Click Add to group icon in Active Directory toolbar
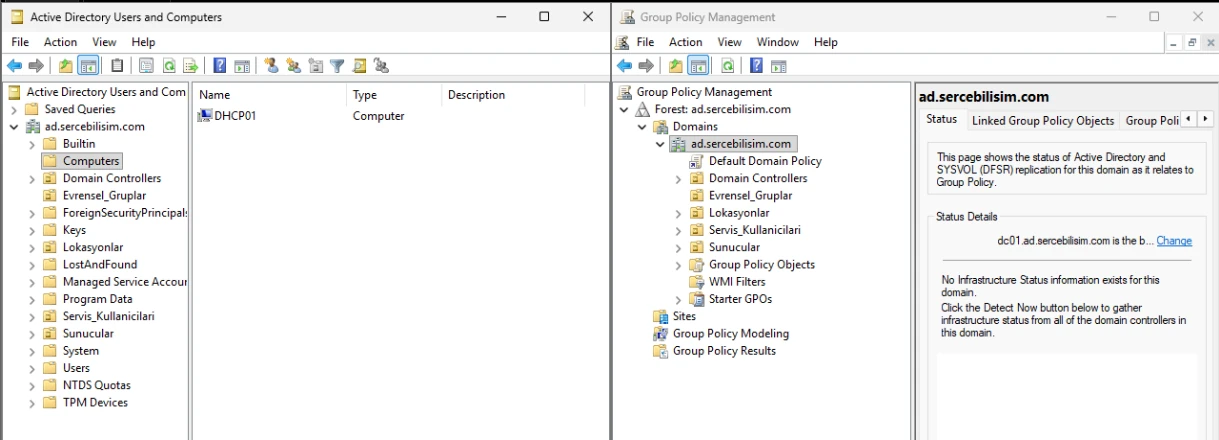The width and height of the screenshot is (1219, 440). (381, 66)
